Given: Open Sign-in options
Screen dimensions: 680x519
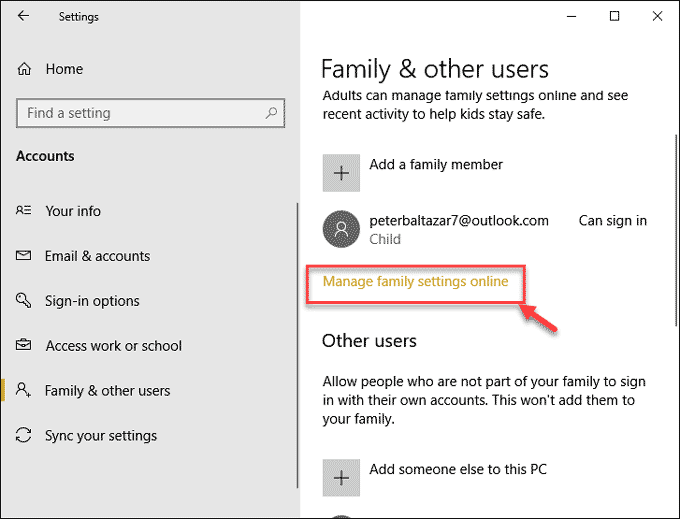Looking at the screenshot, I should [x=92, y=301].
